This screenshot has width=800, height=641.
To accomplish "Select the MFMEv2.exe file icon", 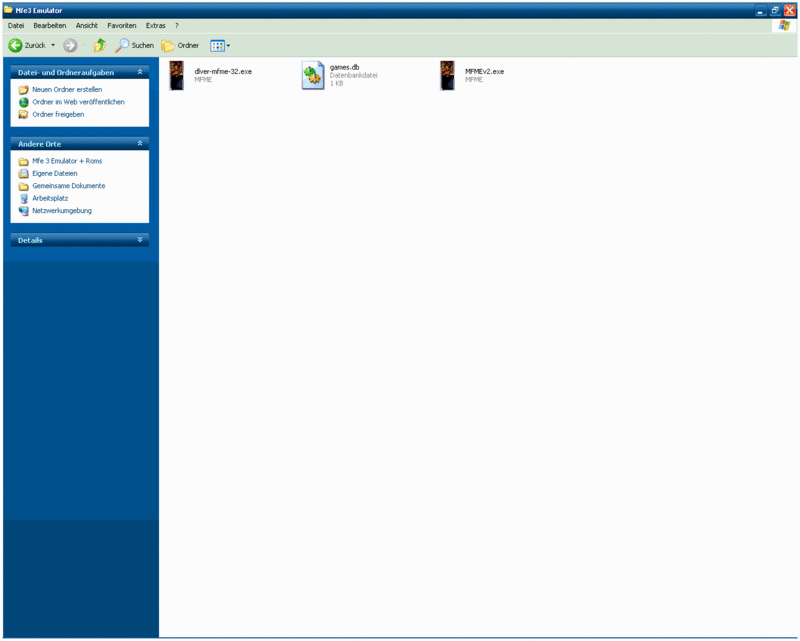I will tap(447, 75).
